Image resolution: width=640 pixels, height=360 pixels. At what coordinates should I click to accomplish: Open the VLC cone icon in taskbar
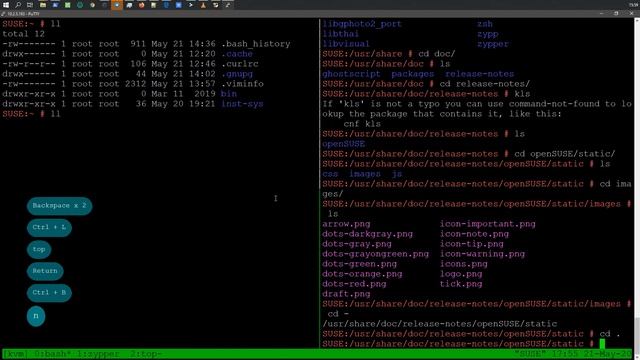tap(203, 5)
